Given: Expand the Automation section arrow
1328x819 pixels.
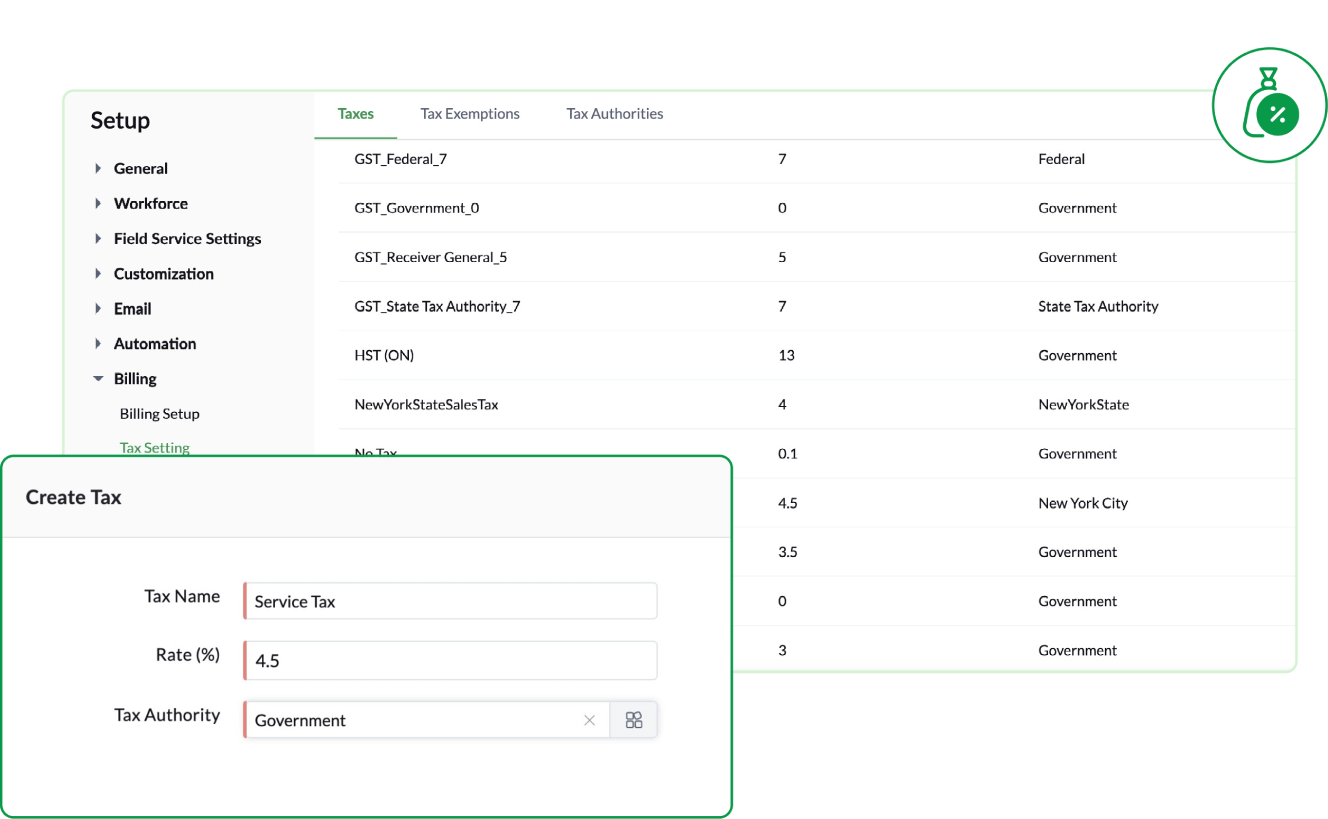Looking at the screenshot, I should tap(98, 344).
